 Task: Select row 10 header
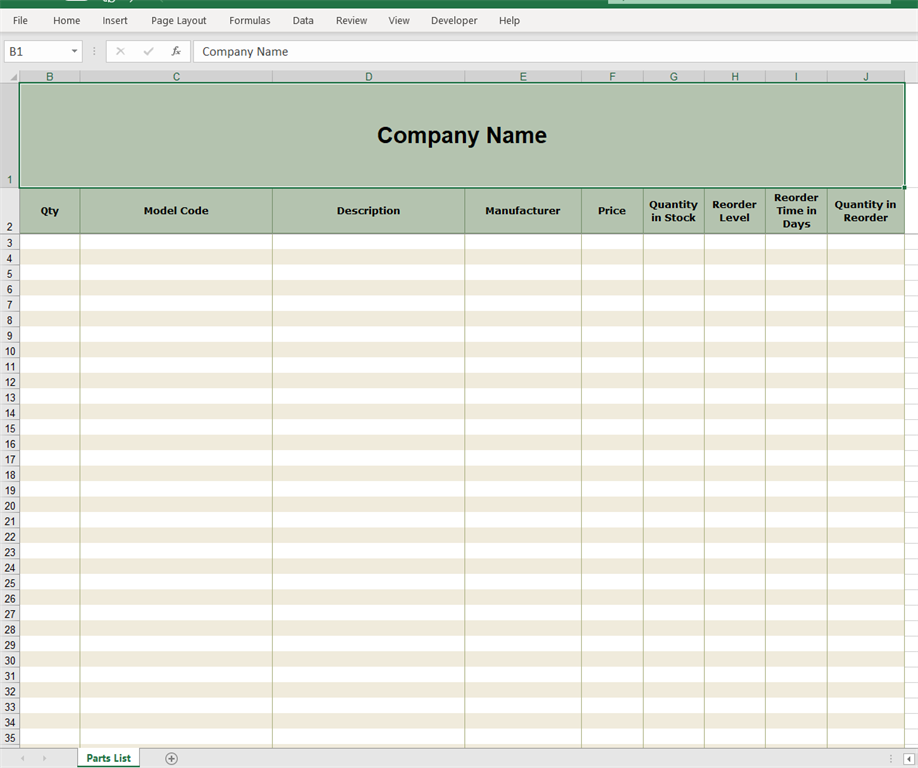[x=9, y=351]
